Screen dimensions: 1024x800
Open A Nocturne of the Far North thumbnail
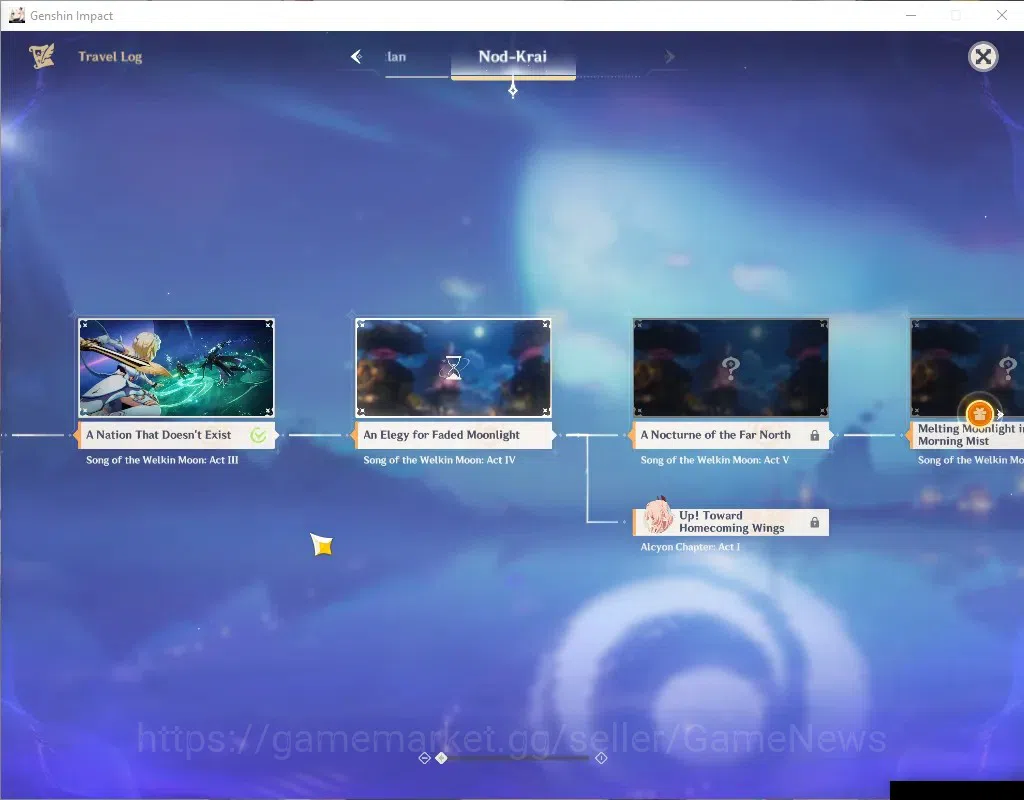731,368
